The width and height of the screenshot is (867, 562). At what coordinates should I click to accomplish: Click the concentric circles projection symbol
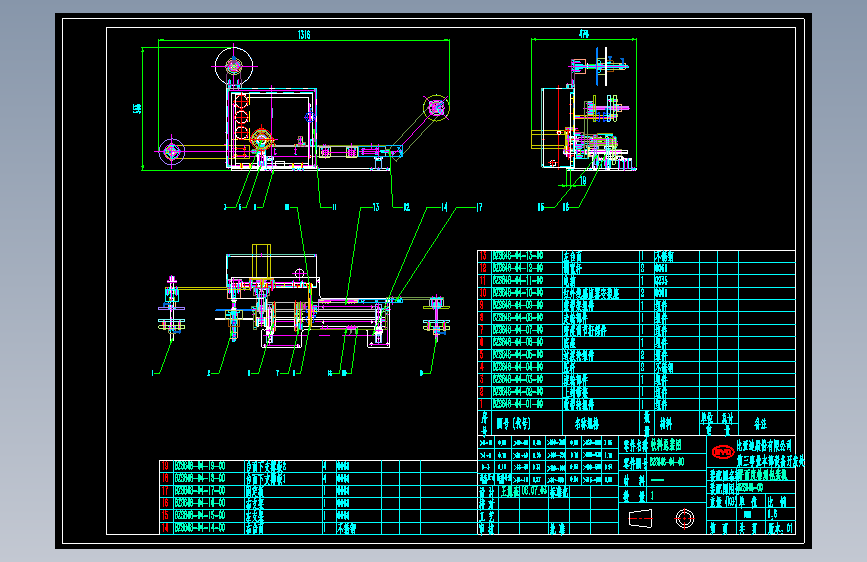(x=685, y=518)
